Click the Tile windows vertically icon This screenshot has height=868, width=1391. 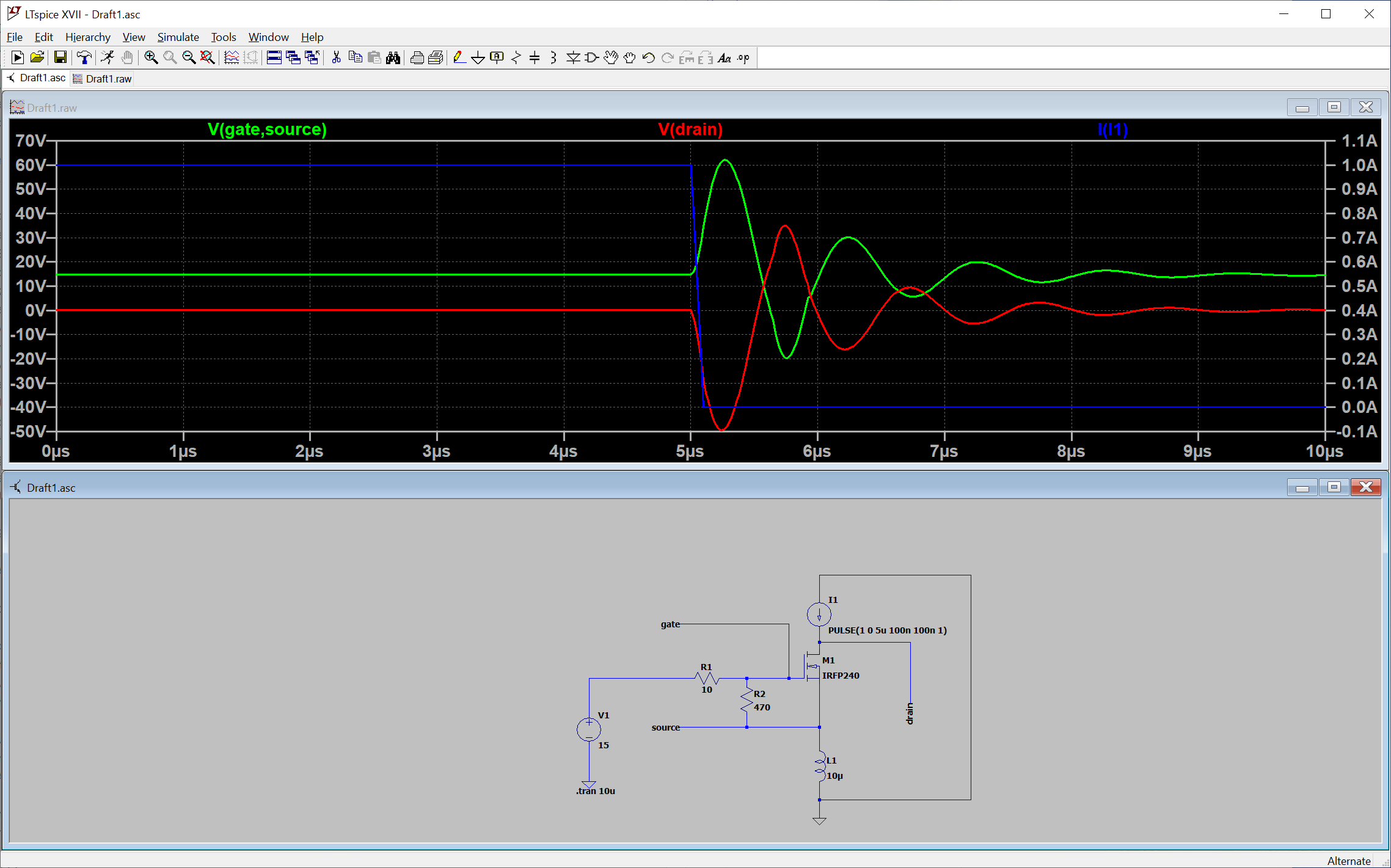(293, 58)
